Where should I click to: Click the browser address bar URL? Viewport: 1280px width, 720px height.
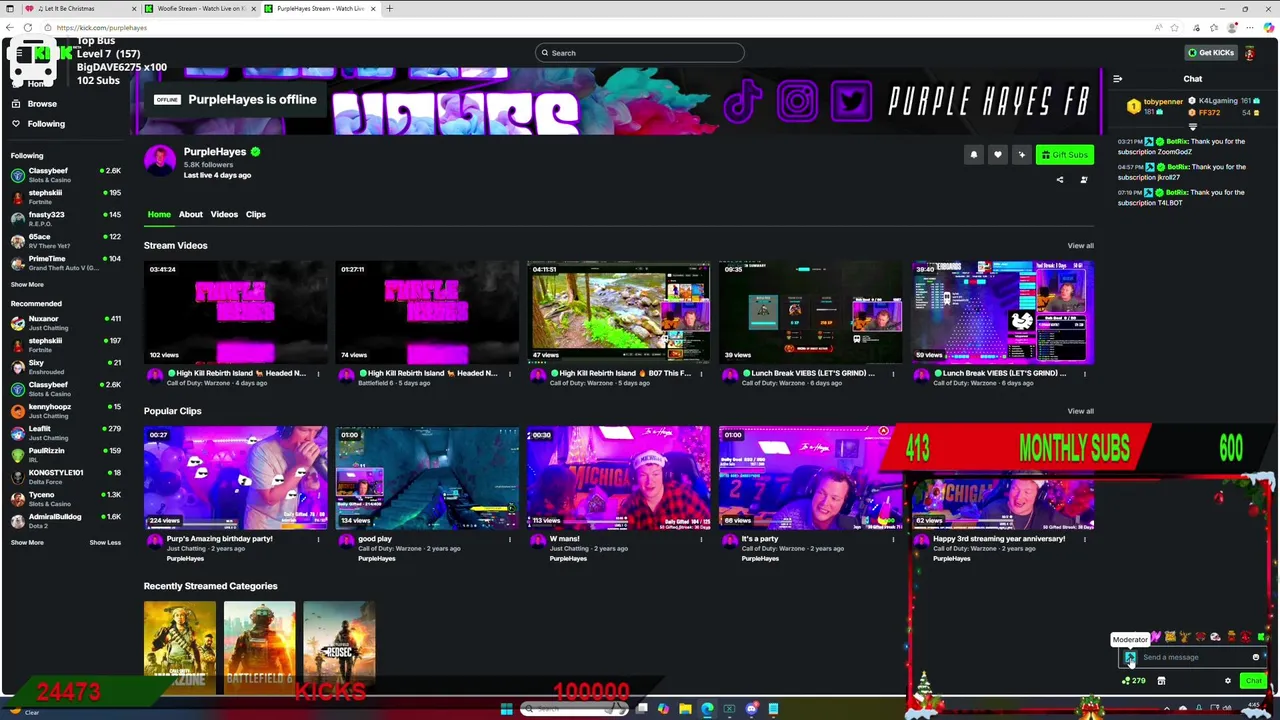pos(101,28)
